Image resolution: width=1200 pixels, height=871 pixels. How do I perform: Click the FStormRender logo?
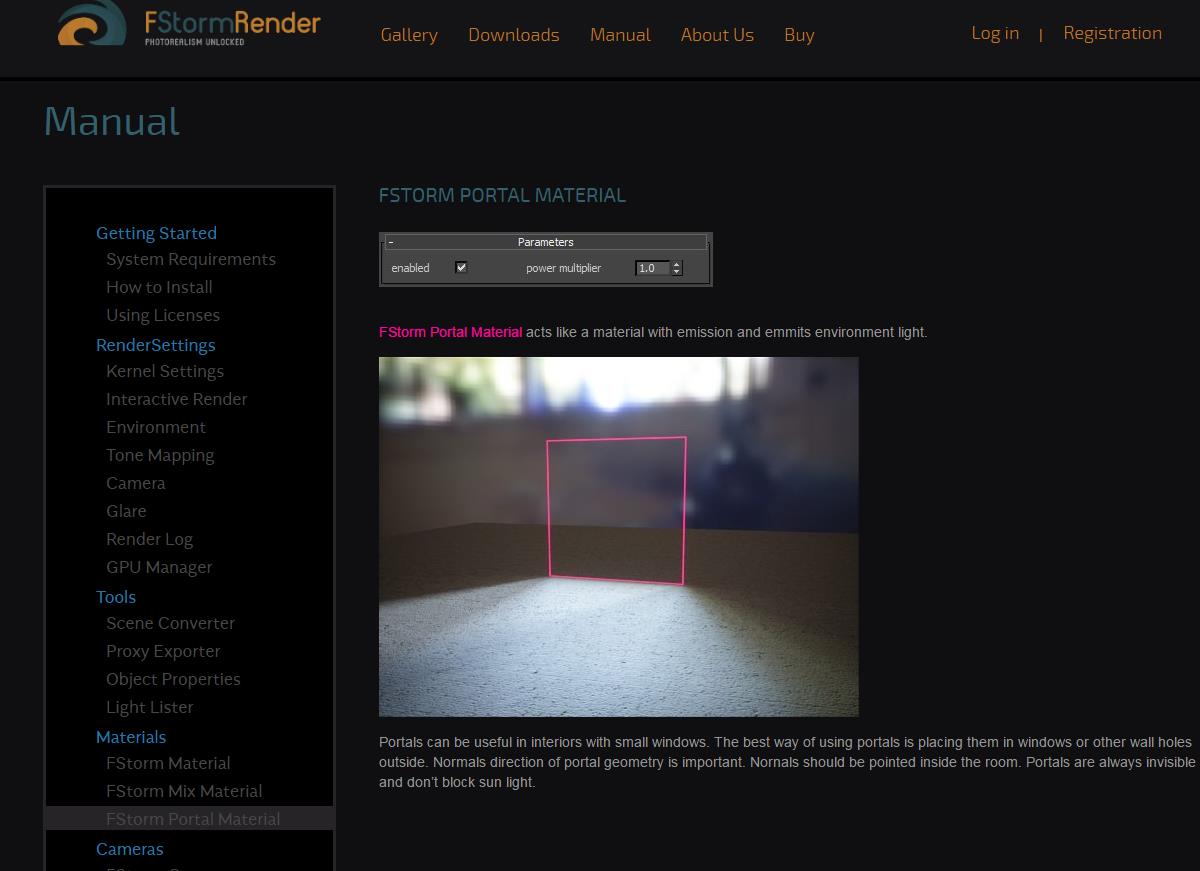pos(189,23)
